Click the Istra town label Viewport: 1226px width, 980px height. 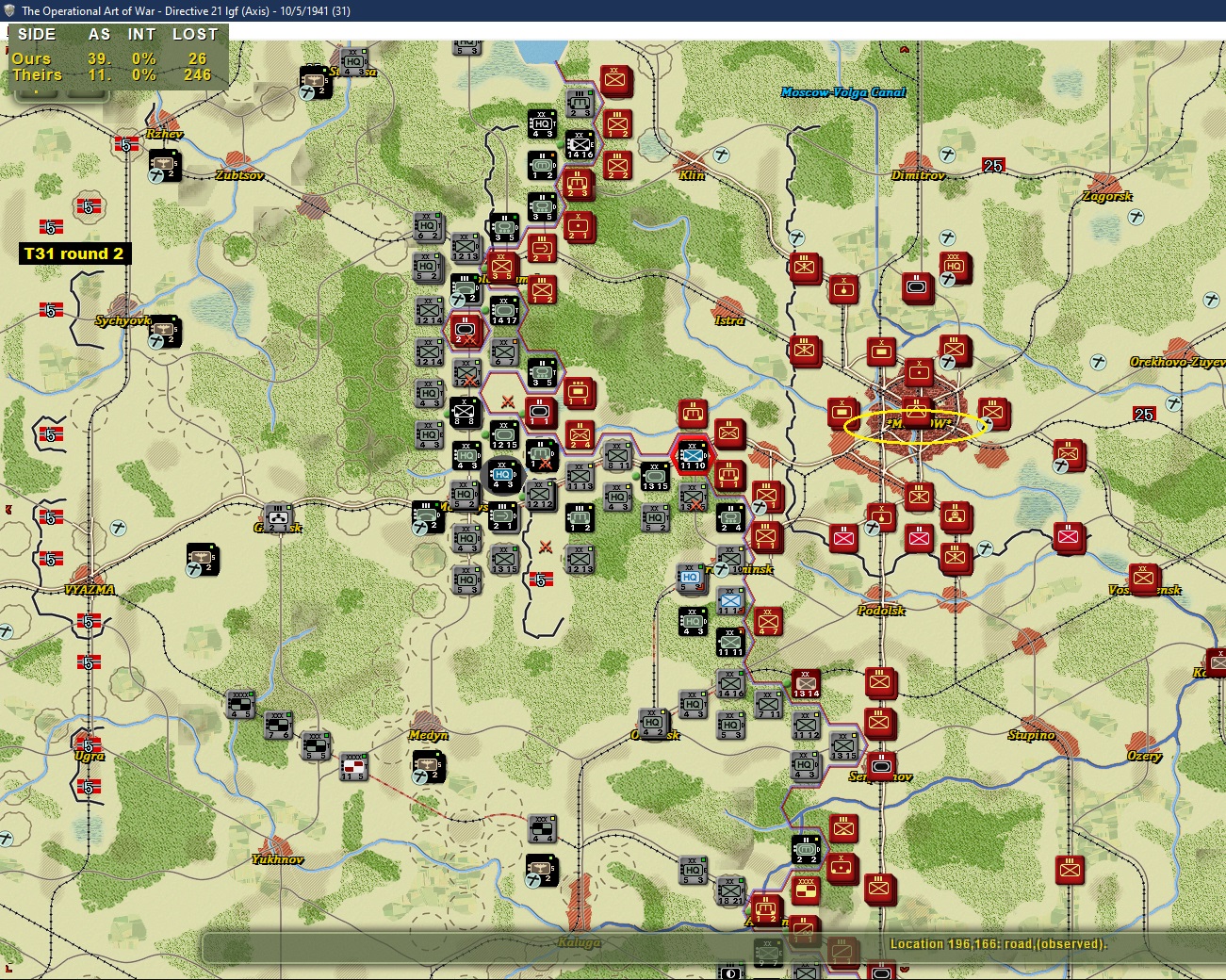point(729,320)
